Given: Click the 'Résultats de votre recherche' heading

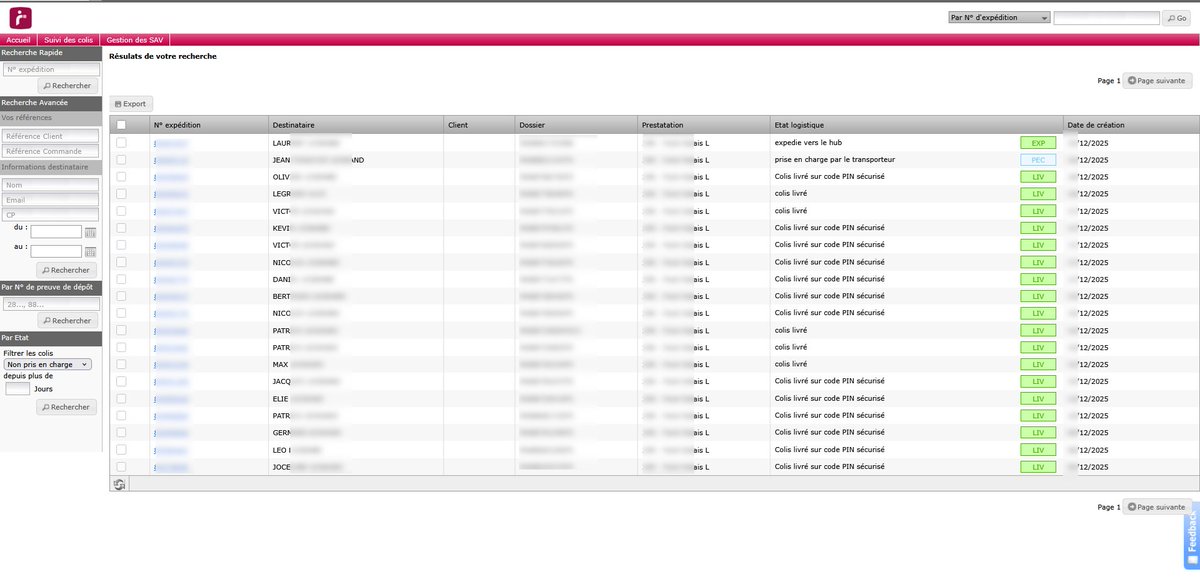Looking at the screenshot, I should 163,57.
